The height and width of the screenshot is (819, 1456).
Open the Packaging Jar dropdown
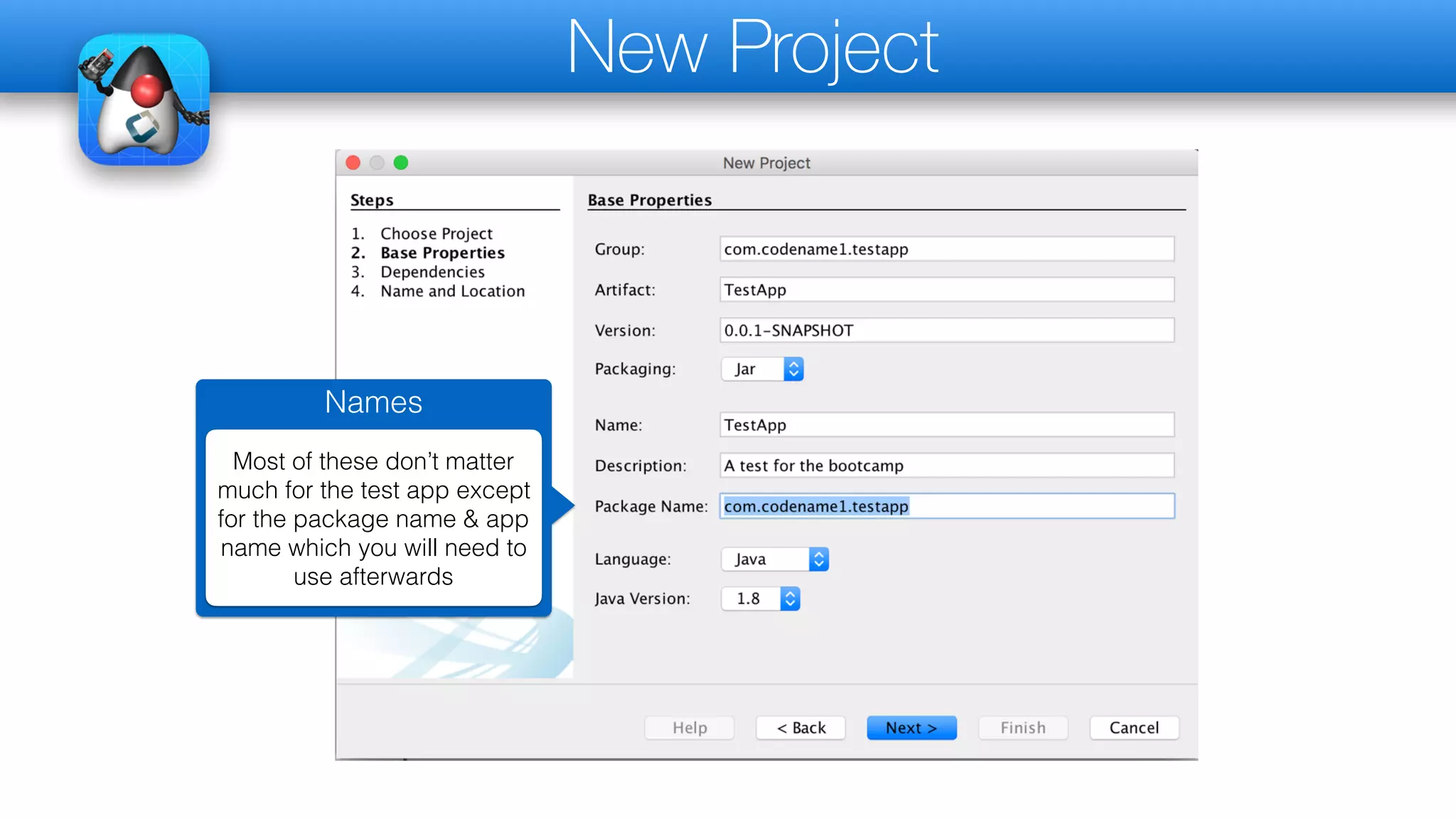(x=762, y=369)
